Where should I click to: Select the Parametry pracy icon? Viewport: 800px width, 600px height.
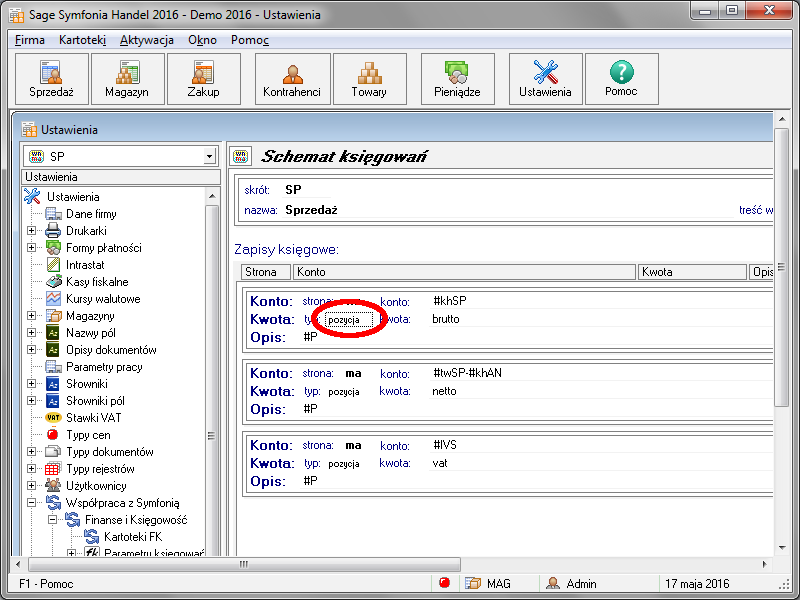54,367
